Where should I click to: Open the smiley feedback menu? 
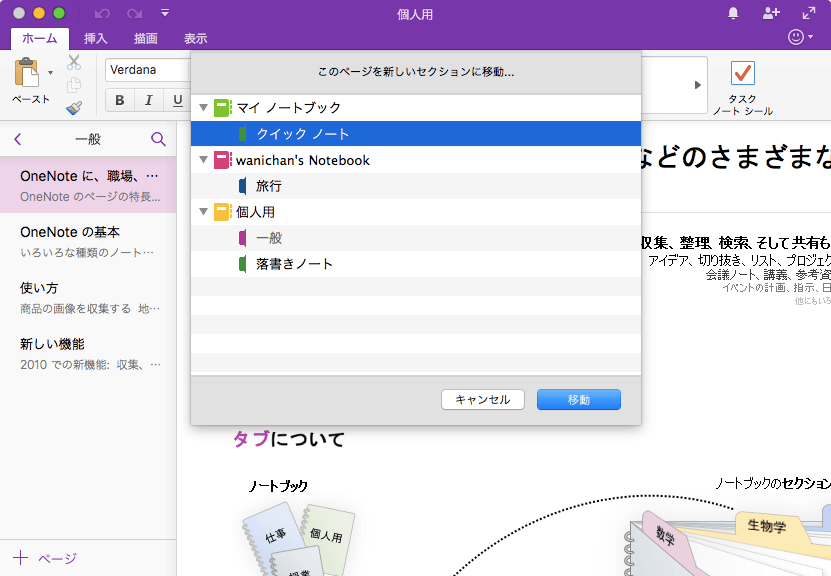(800, 37)
